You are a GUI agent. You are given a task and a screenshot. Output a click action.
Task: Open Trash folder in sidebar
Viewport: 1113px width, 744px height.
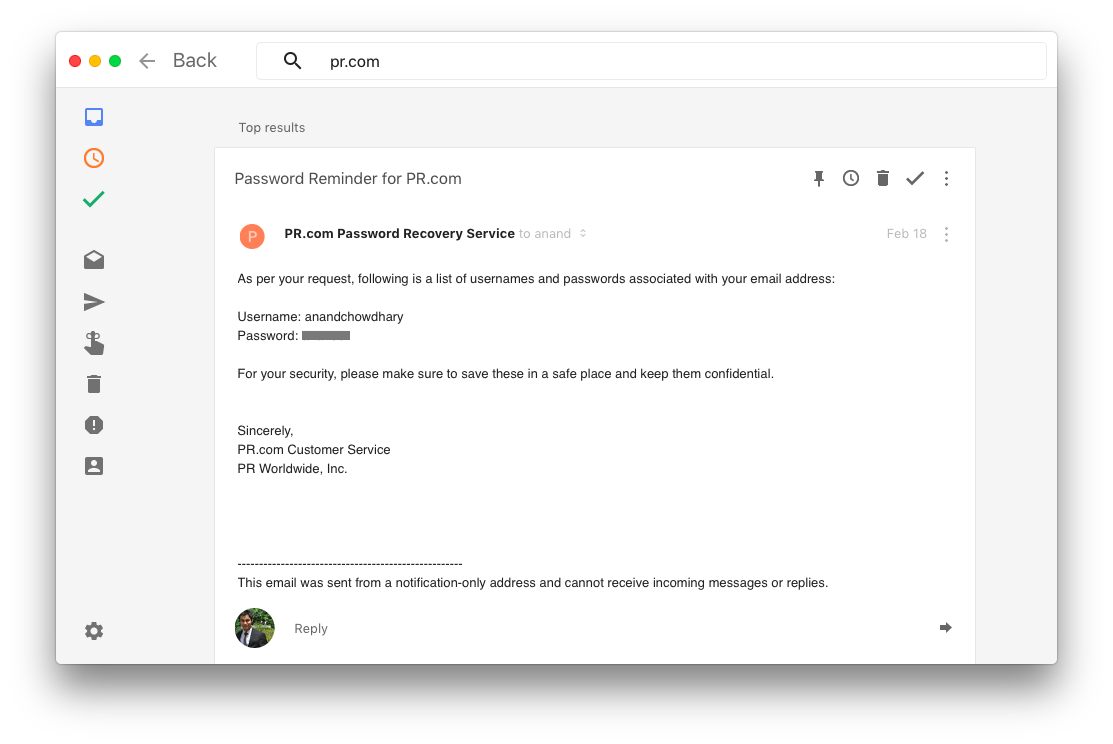click(94, 384)
